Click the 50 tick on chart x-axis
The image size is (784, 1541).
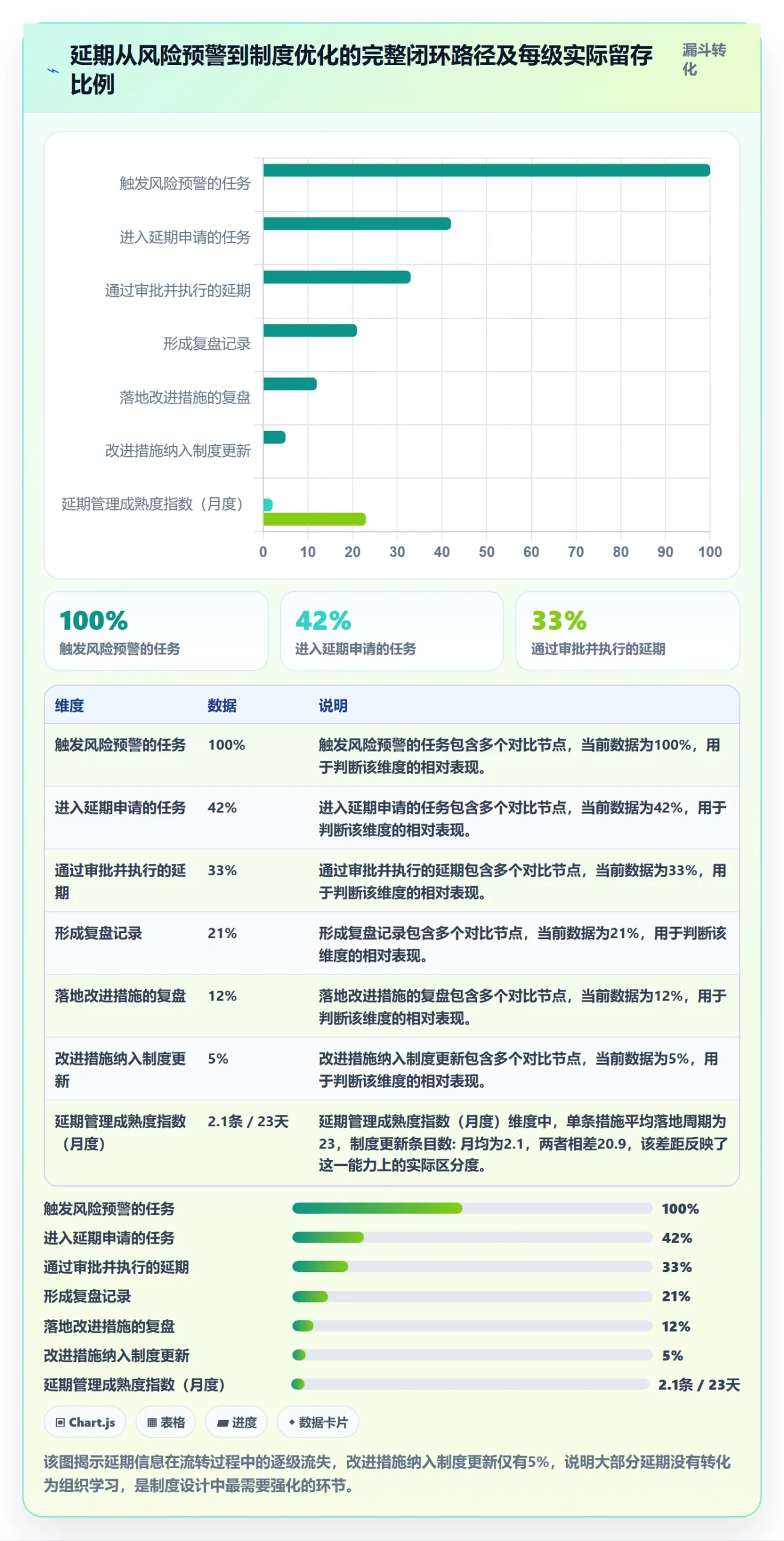(x=486, y=552)
